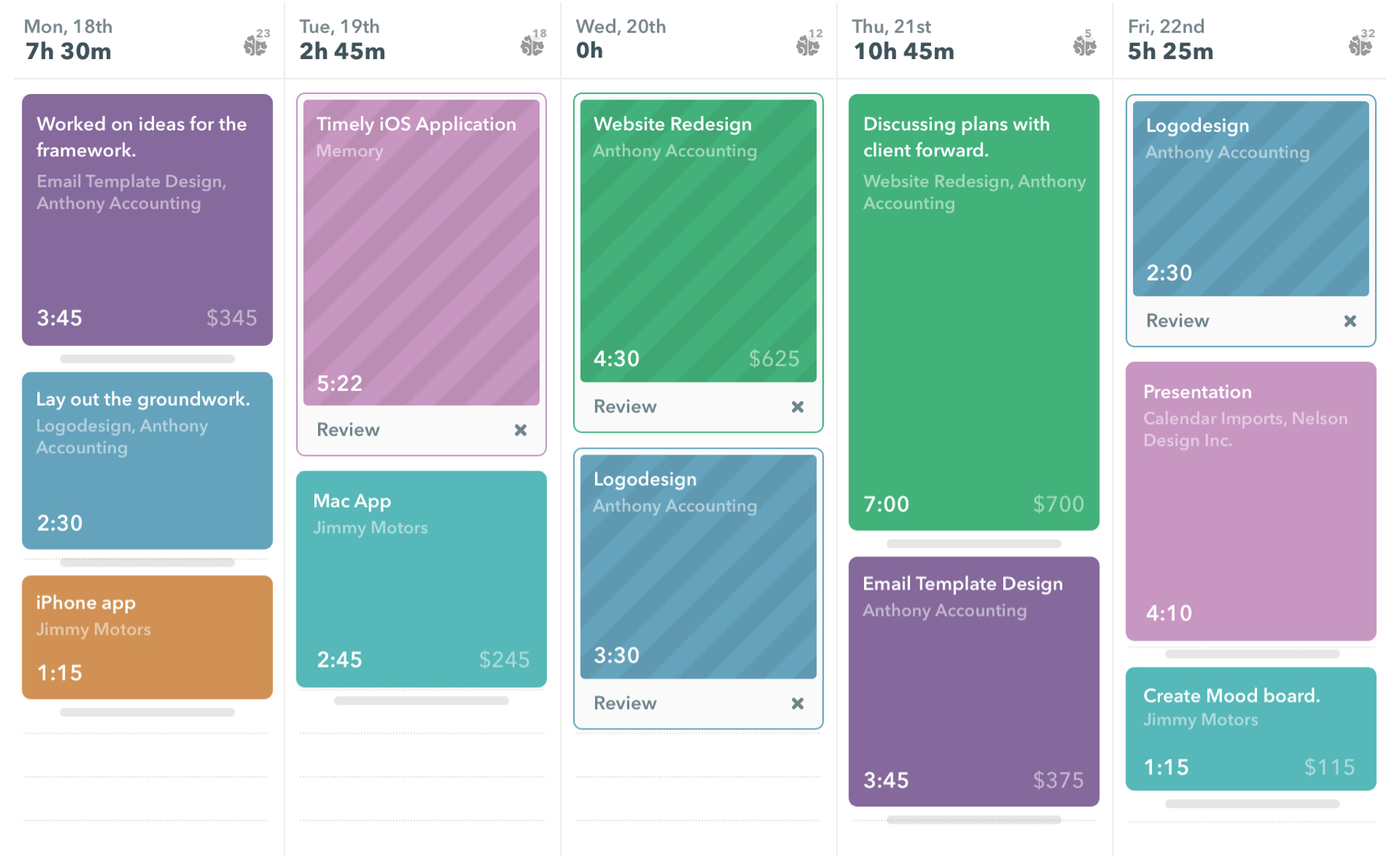Dismiss review for Timely iOS Application entry

coord(521,430)
